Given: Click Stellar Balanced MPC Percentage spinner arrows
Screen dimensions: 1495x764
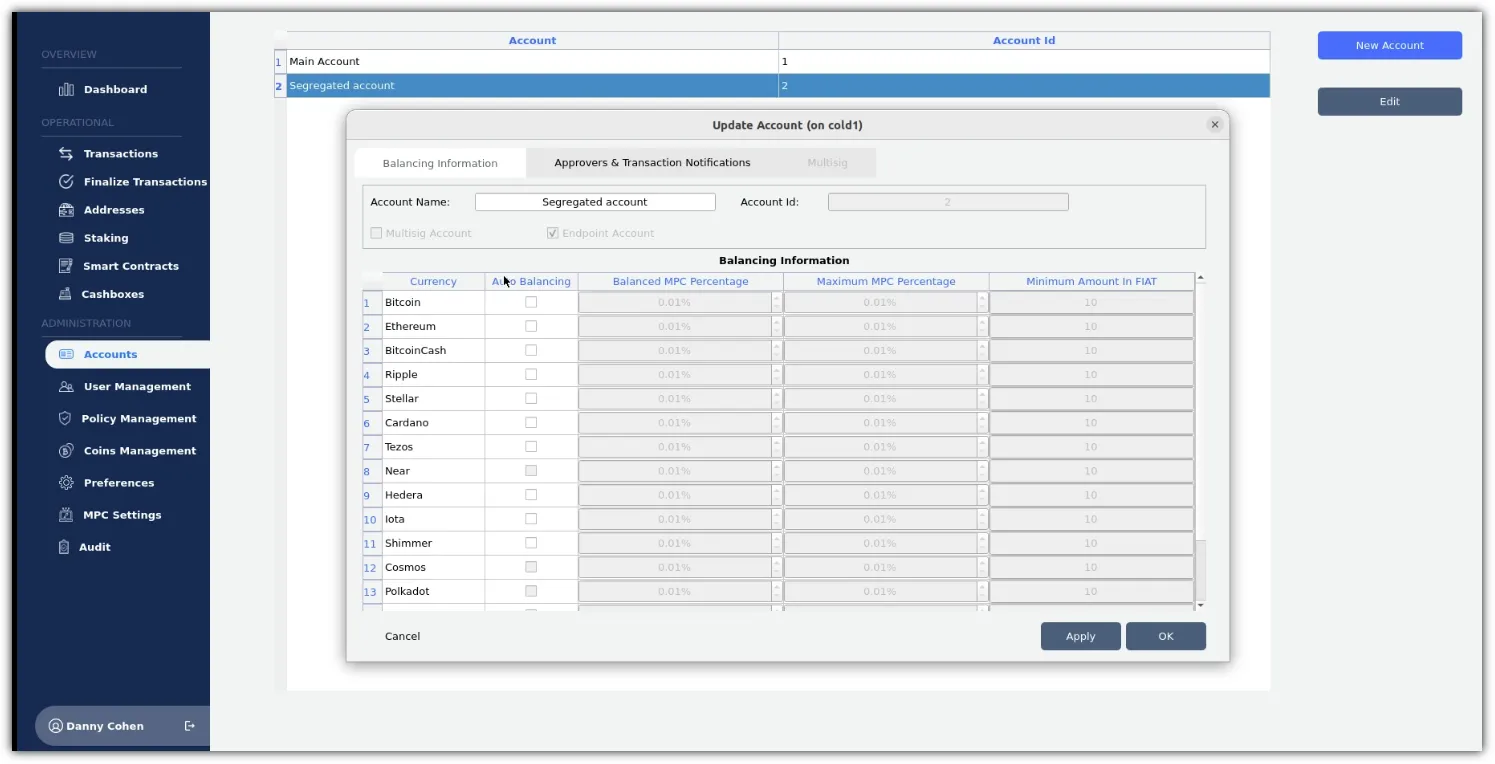Looking at the screenshot, I should pyautogui.click(x=777, y=398).
